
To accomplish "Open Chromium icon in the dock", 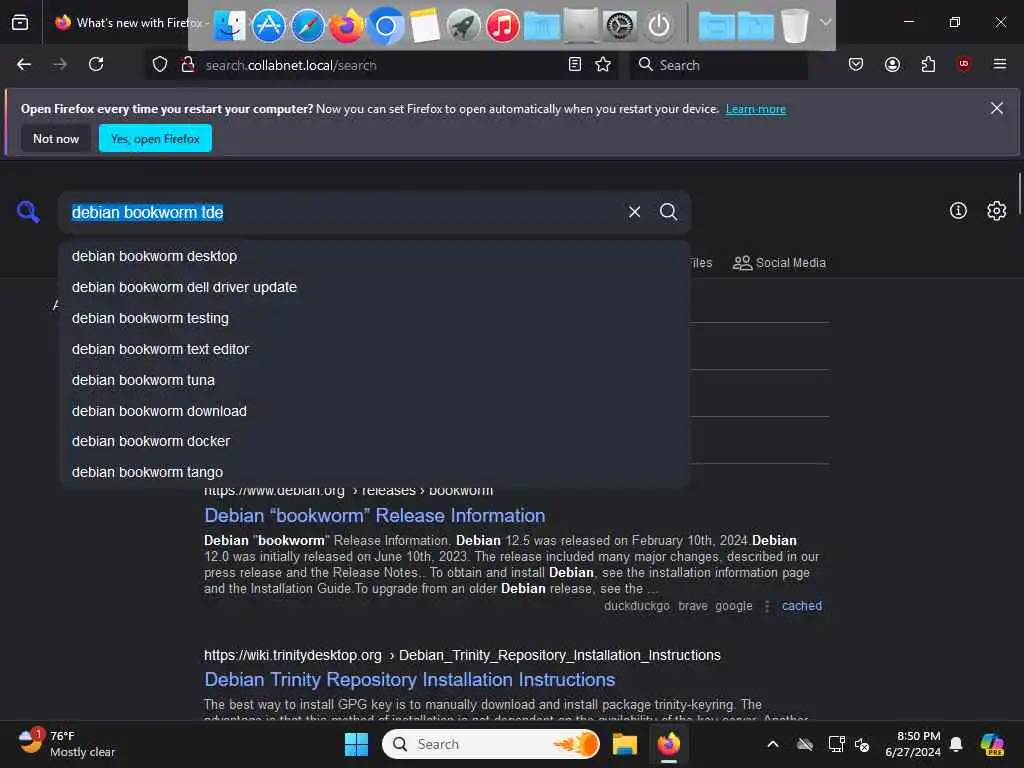I will tap(385, 27).
